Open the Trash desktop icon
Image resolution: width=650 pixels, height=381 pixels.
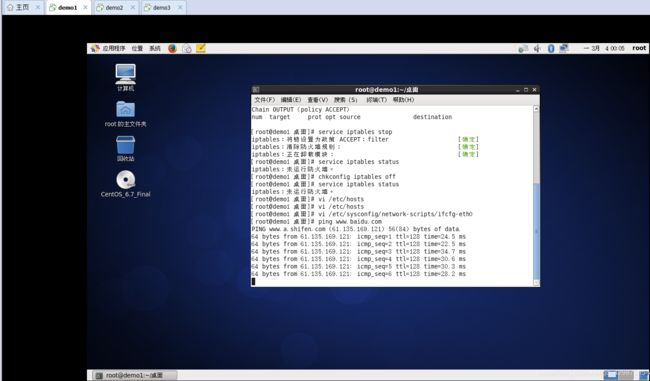[125, 149]
